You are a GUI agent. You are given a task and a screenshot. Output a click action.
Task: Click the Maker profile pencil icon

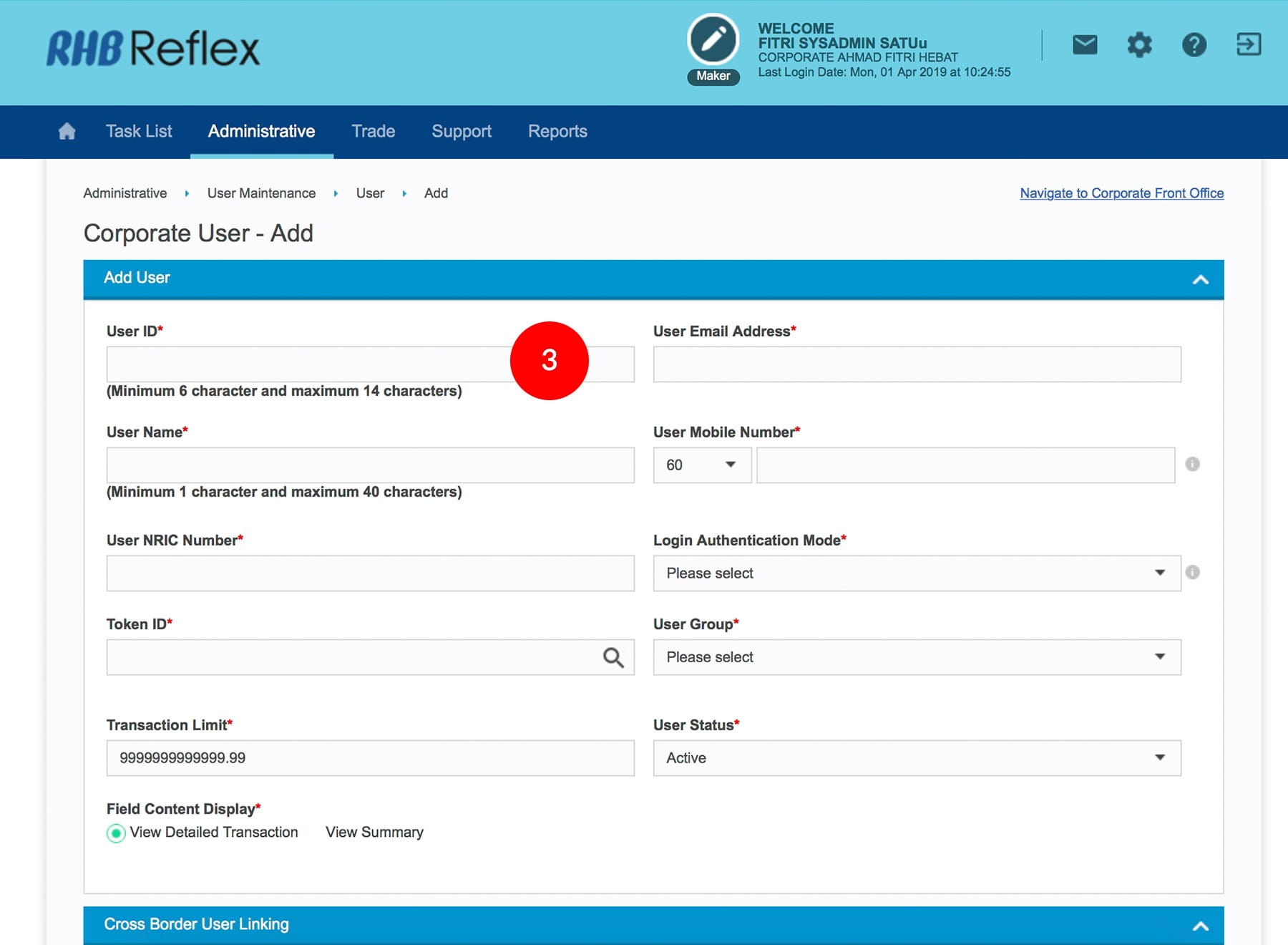pyautogui.click(x=713, y=40)
